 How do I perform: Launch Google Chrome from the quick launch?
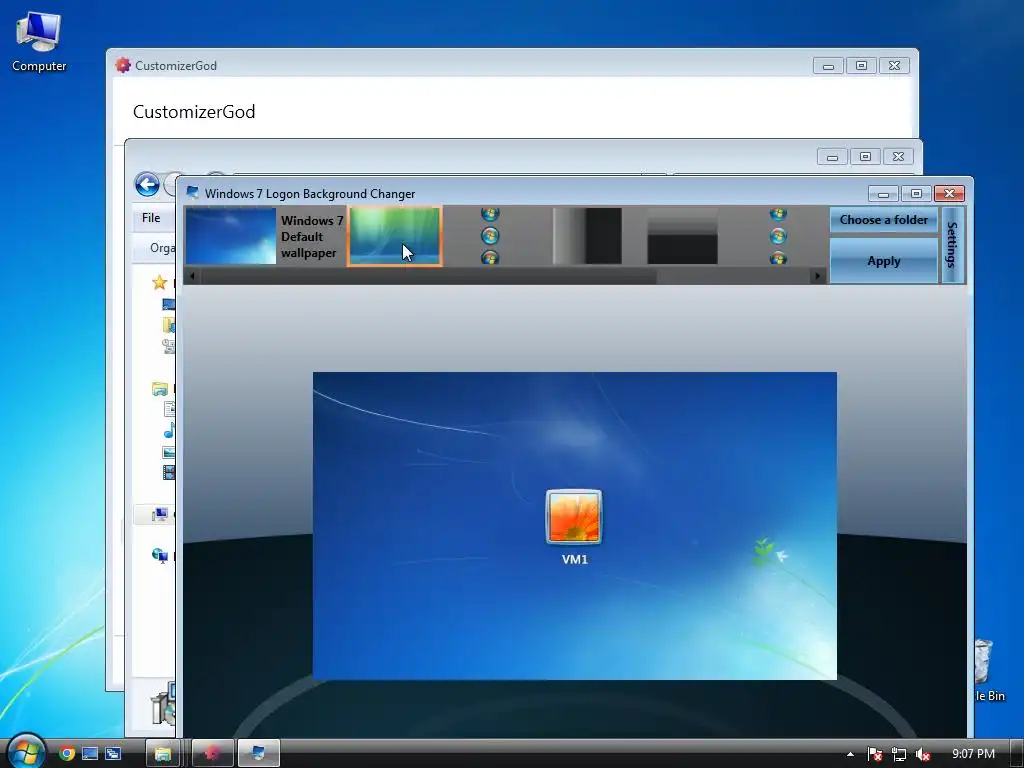tap(67, 754)
